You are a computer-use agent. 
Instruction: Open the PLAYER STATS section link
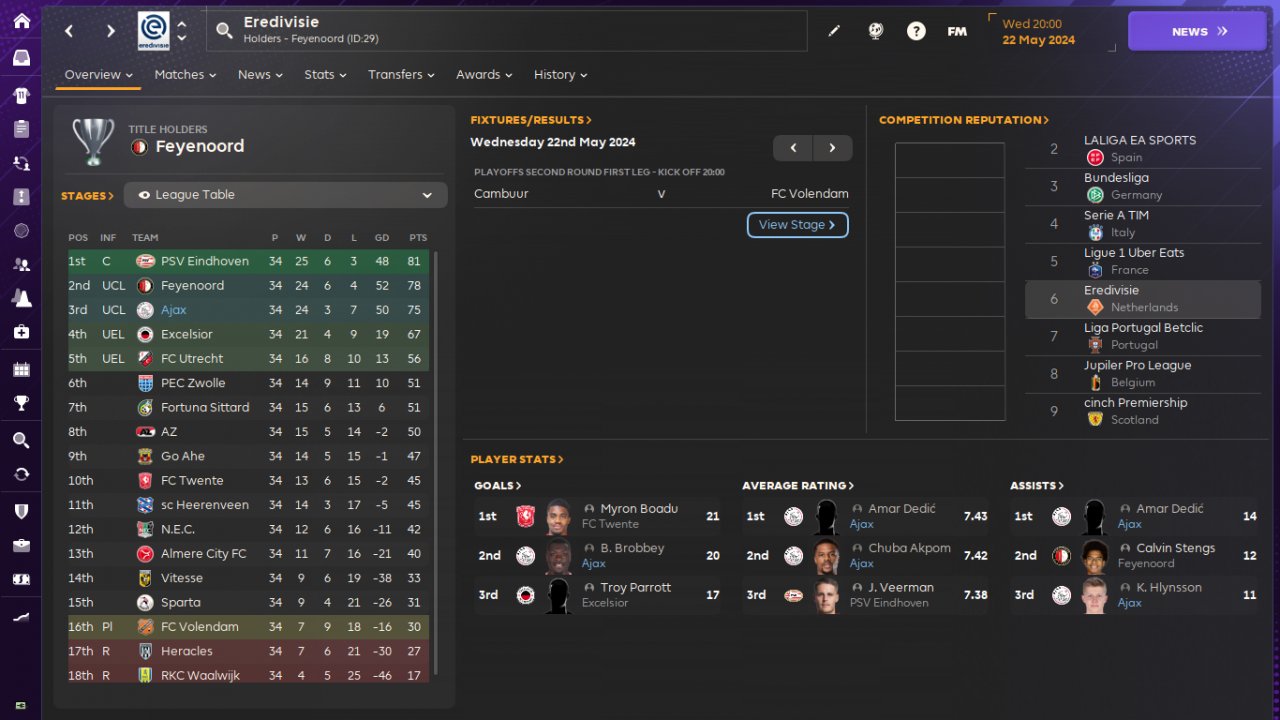(517, 460)
